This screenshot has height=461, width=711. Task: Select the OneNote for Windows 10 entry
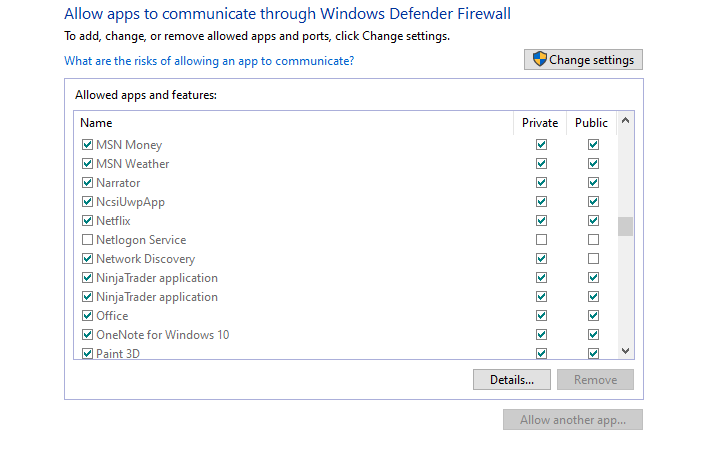[162, 335]
